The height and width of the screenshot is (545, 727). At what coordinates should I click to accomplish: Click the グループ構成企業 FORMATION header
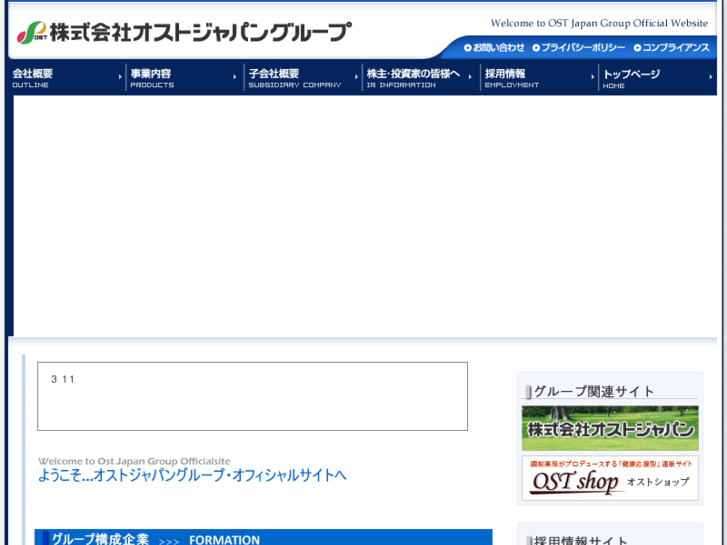click(263, 538)
